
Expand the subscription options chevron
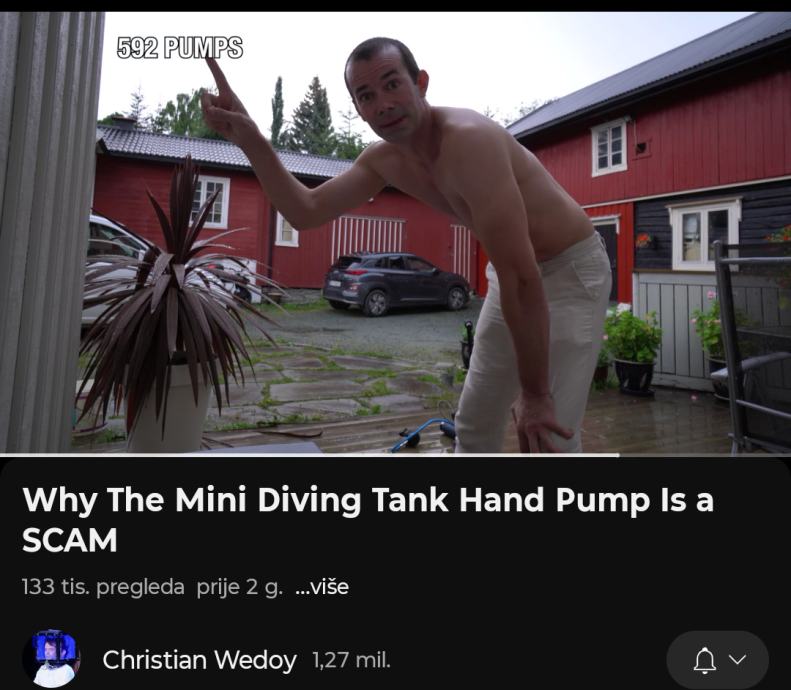tap(738, 660)
